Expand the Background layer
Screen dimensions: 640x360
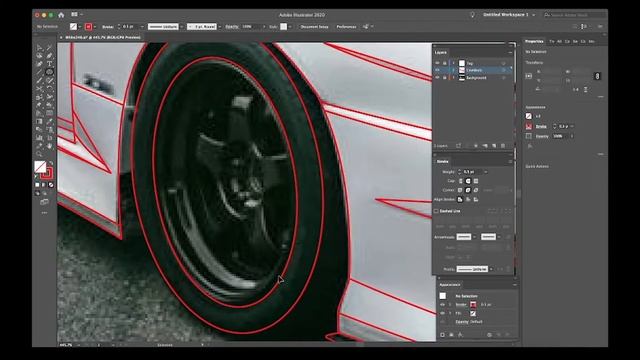[x=453, y=78]
